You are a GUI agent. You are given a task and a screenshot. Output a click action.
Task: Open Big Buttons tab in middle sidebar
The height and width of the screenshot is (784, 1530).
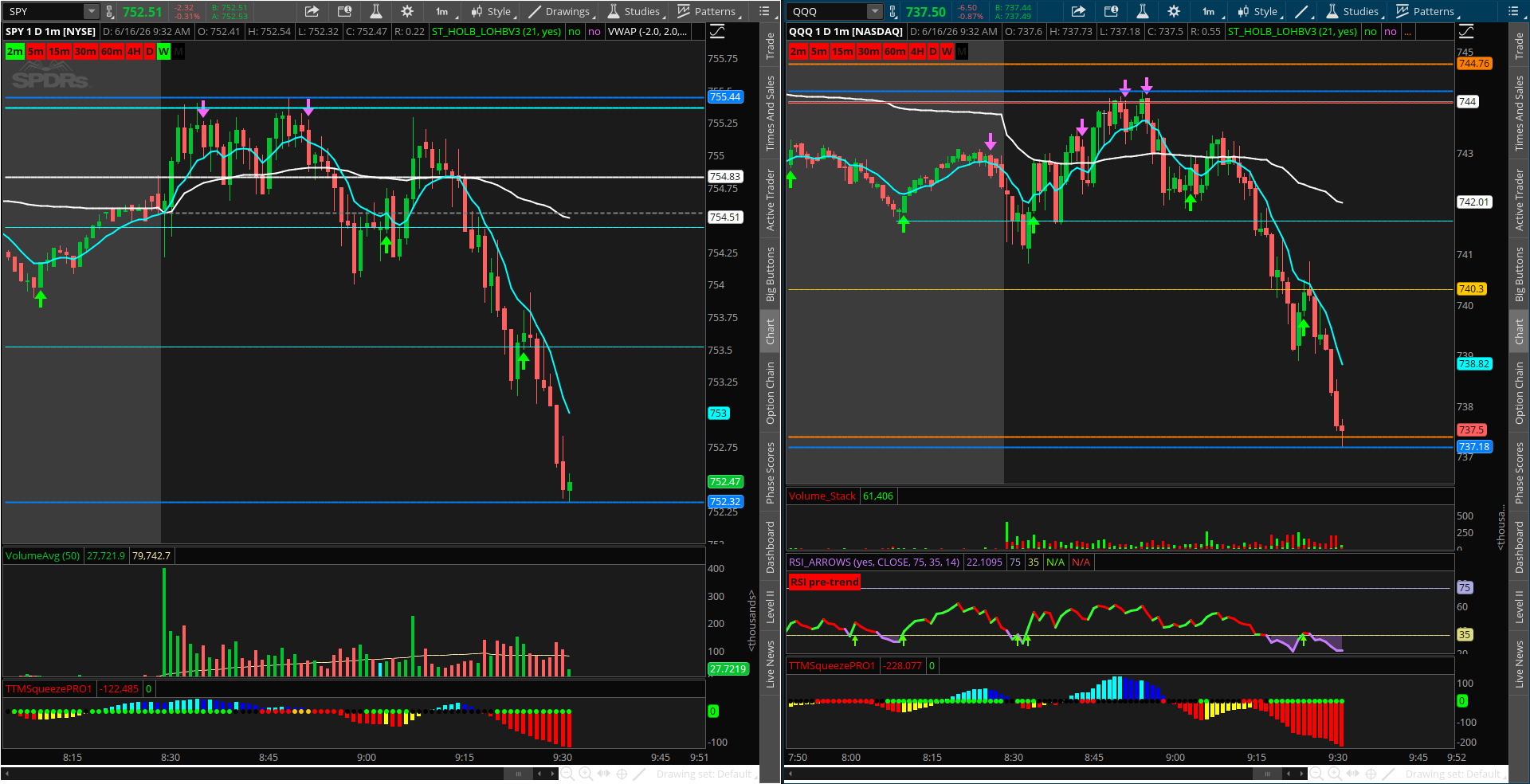tap(770, 274)
